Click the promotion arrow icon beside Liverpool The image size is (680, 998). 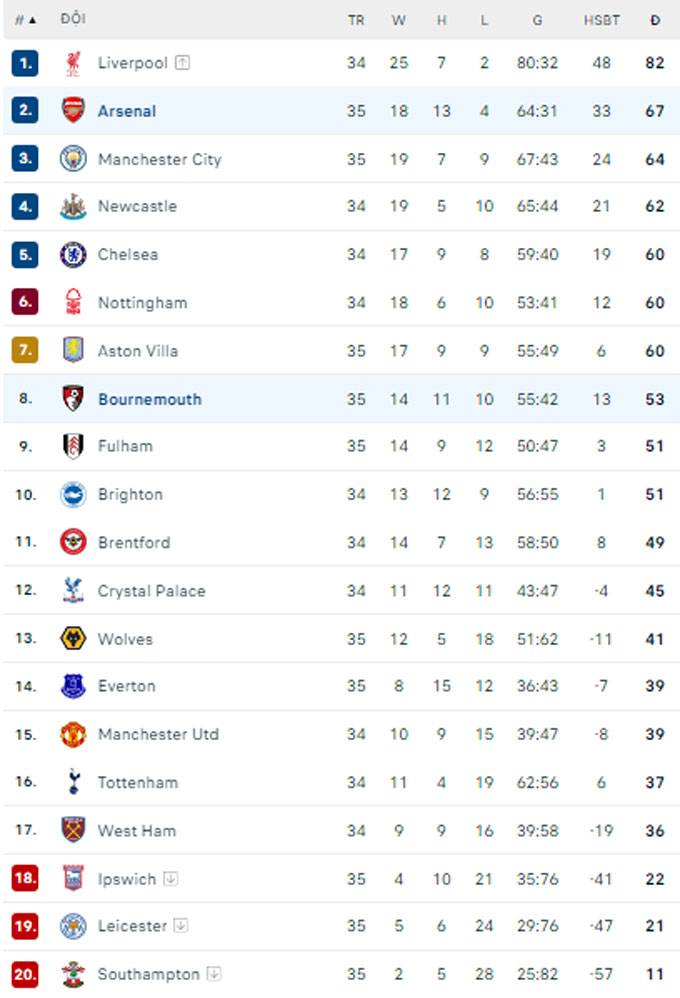pyautogui.click(x=183, y=62)
